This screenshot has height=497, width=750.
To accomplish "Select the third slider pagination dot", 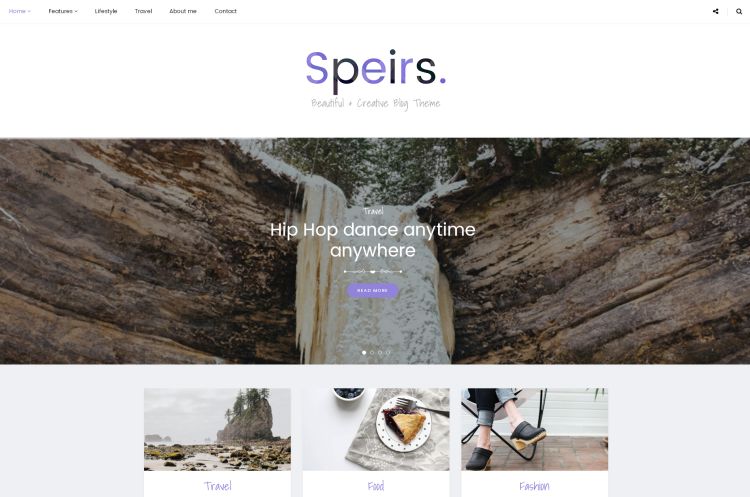I will [380, 353].
